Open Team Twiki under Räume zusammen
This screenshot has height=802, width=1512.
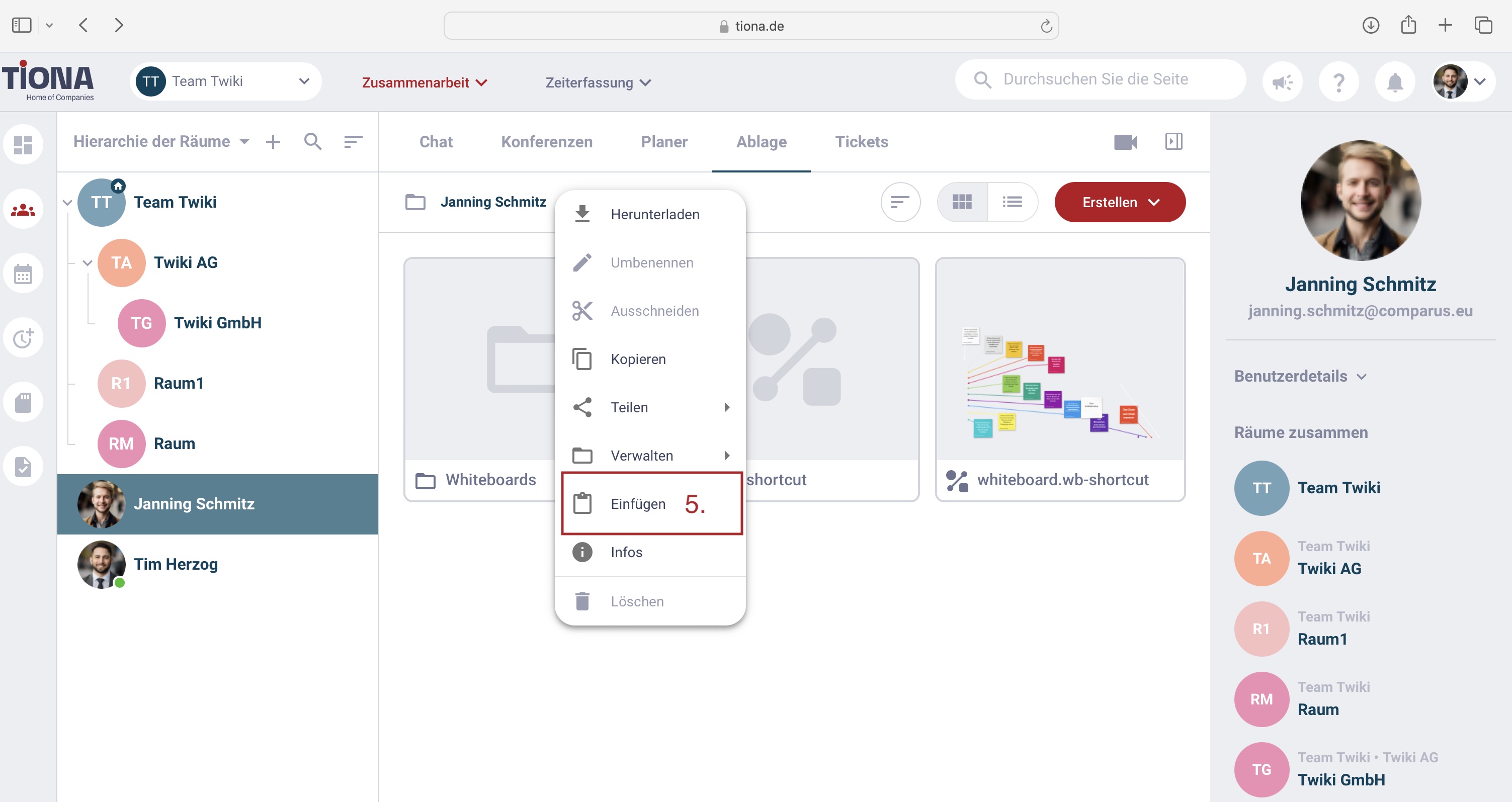(1338, 488)
